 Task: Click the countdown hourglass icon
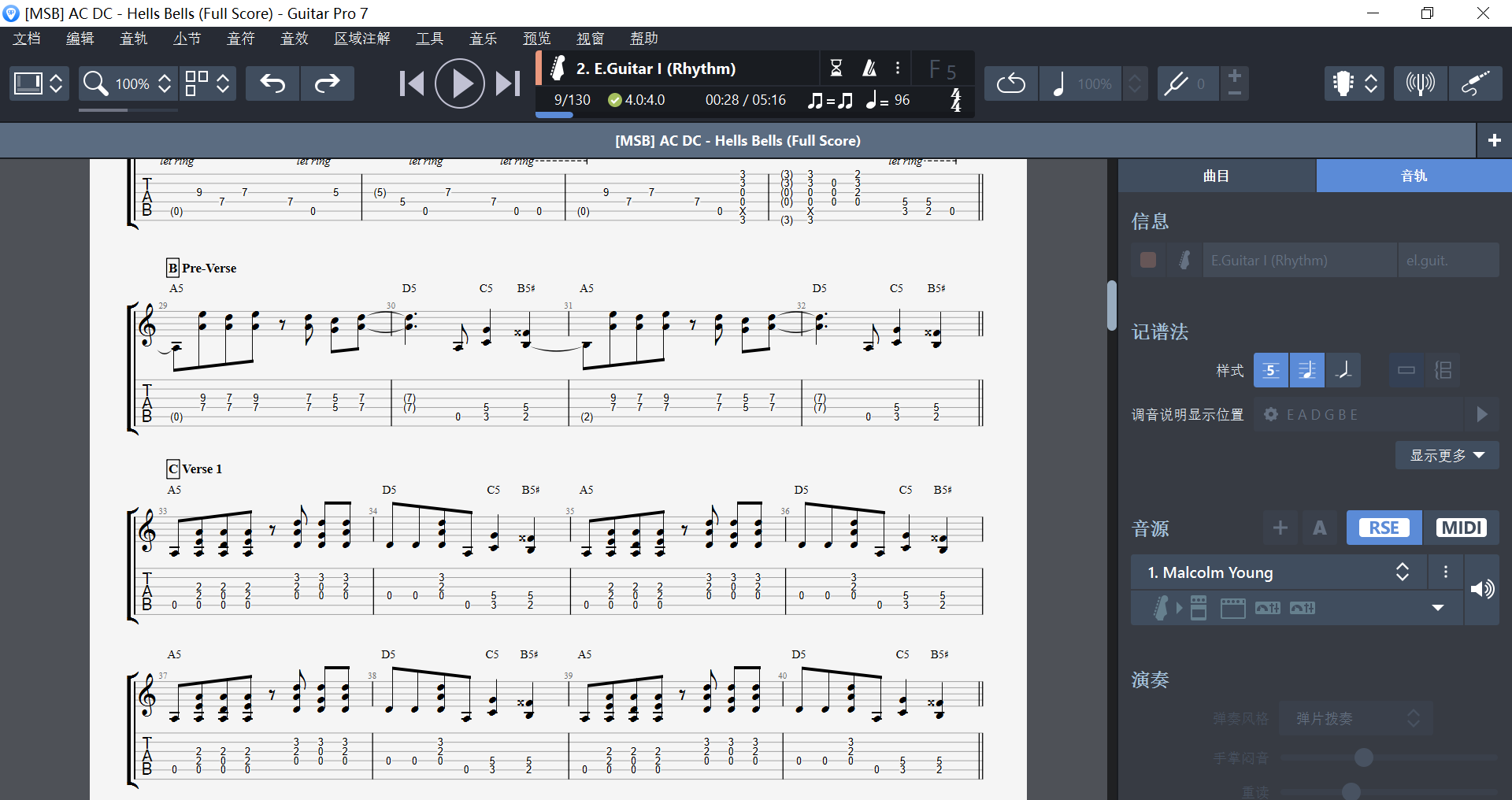837,68
